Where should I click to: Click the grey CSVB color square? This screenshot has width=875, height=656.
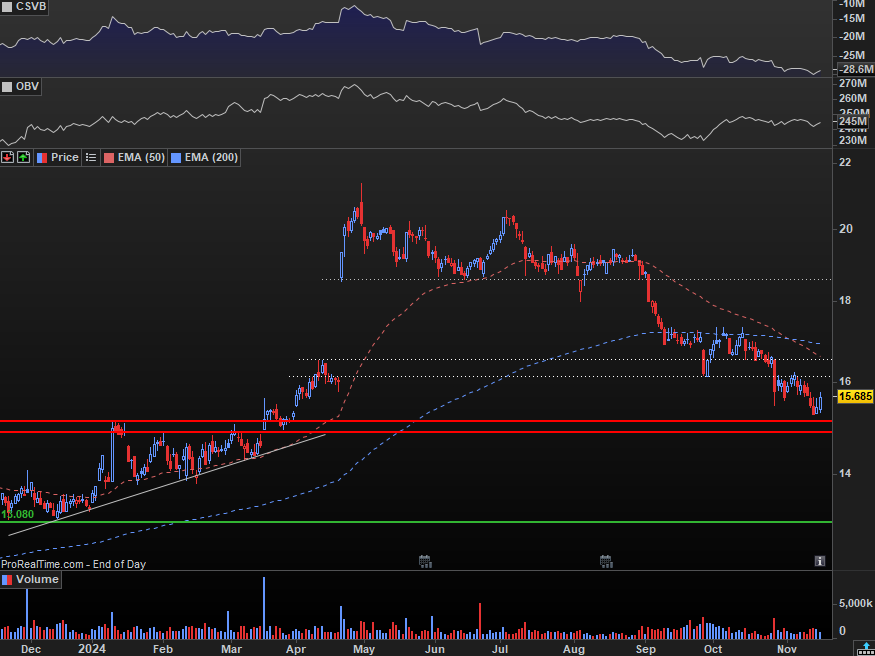pyautogui.click(x=7, y=7)
